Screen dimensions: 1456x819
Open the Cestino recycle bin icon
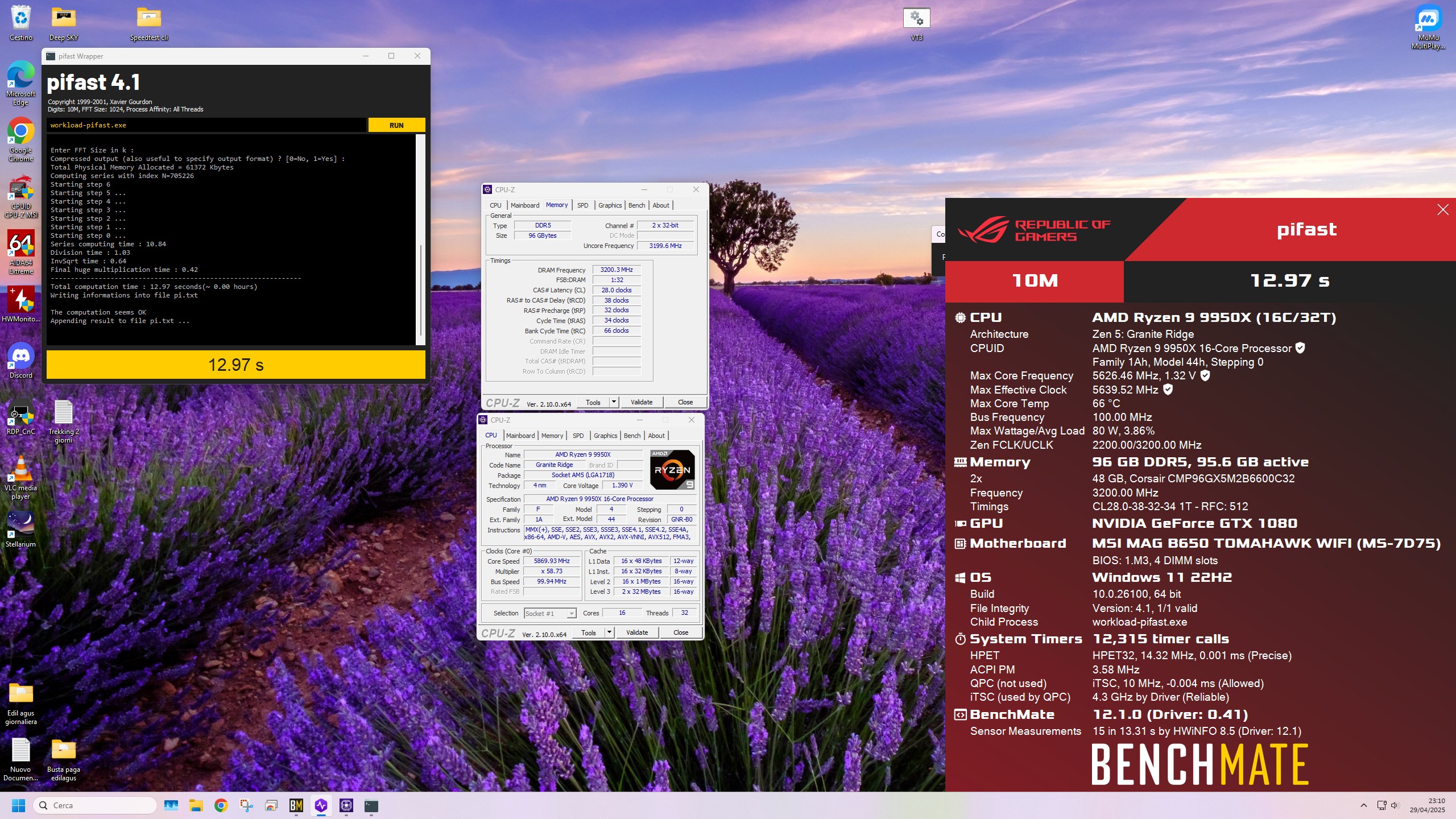coord(21,23)
